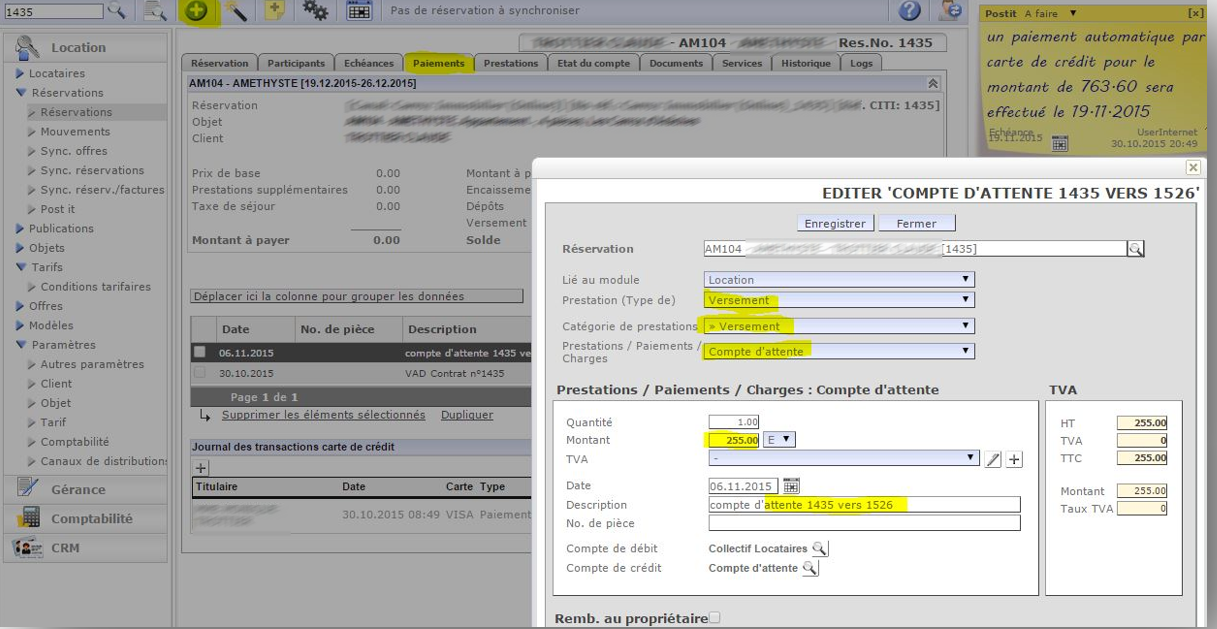Toggle the Remb. au propriétaire checkbox
The image size is (1217, 629).
pos(714,618)
